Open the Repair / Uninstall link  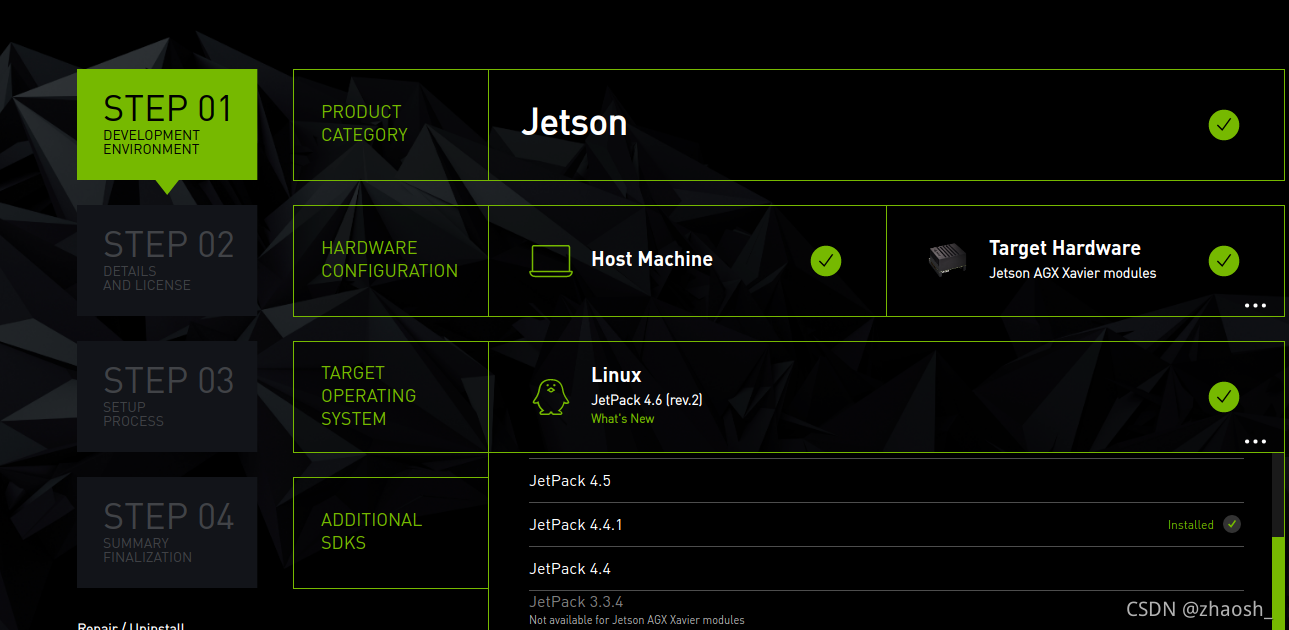[x=131, y=627]
